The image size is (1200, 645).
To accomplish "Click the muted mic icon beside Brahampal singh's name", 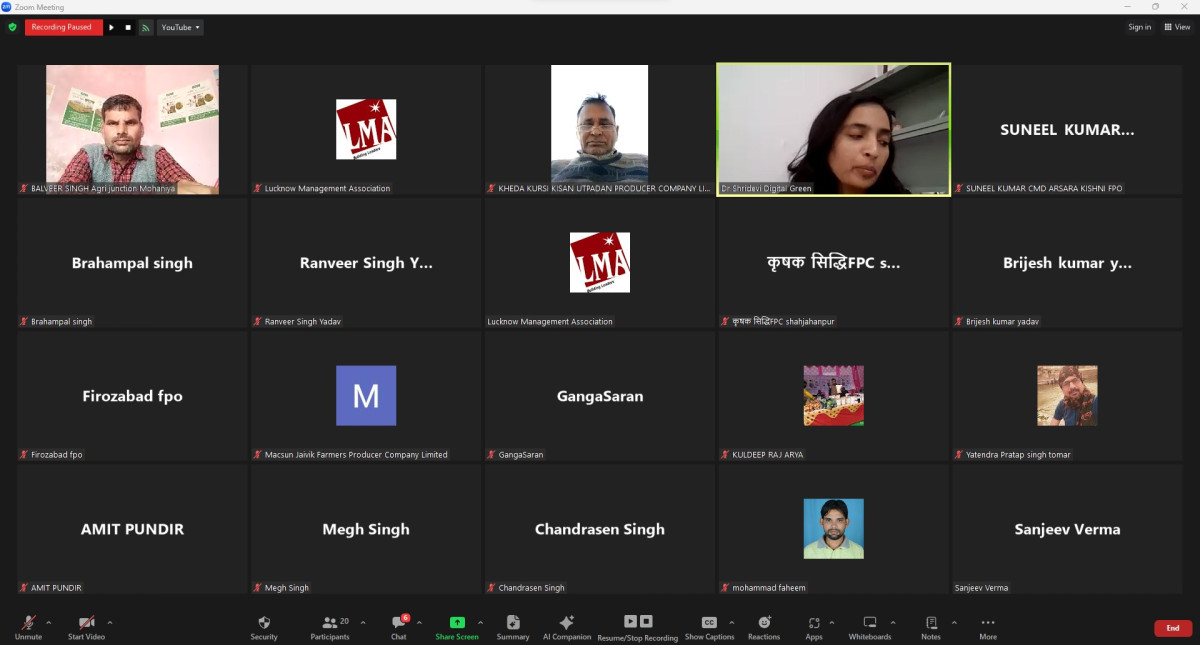I will tap(24, 322).
